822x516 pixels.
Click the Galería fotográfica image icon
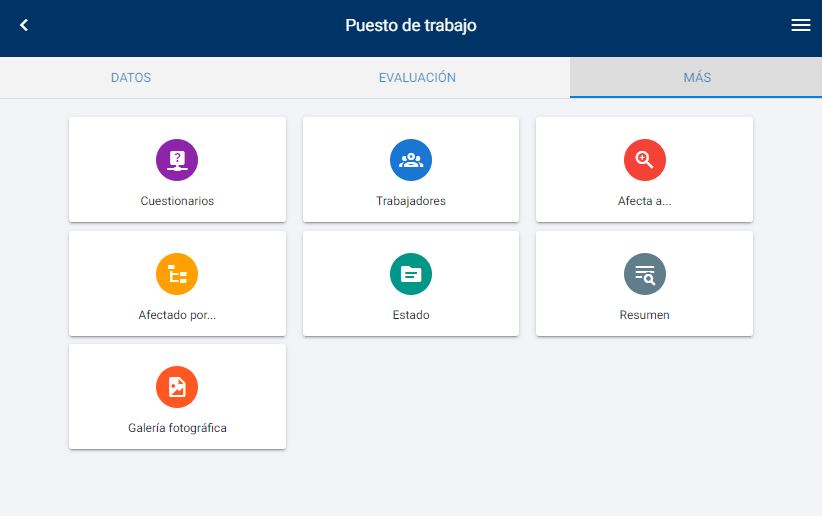(177, 387)
